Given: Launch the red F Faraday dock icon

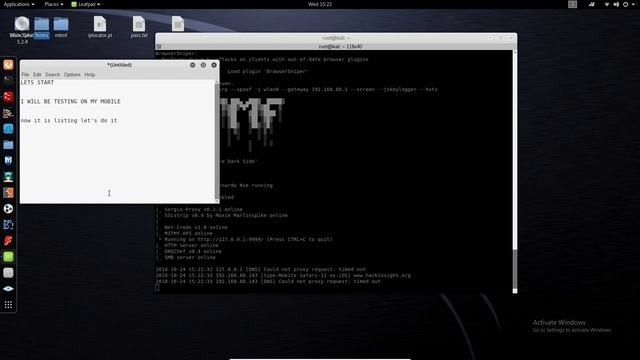Looking at the screenshot, I should 8,240.
